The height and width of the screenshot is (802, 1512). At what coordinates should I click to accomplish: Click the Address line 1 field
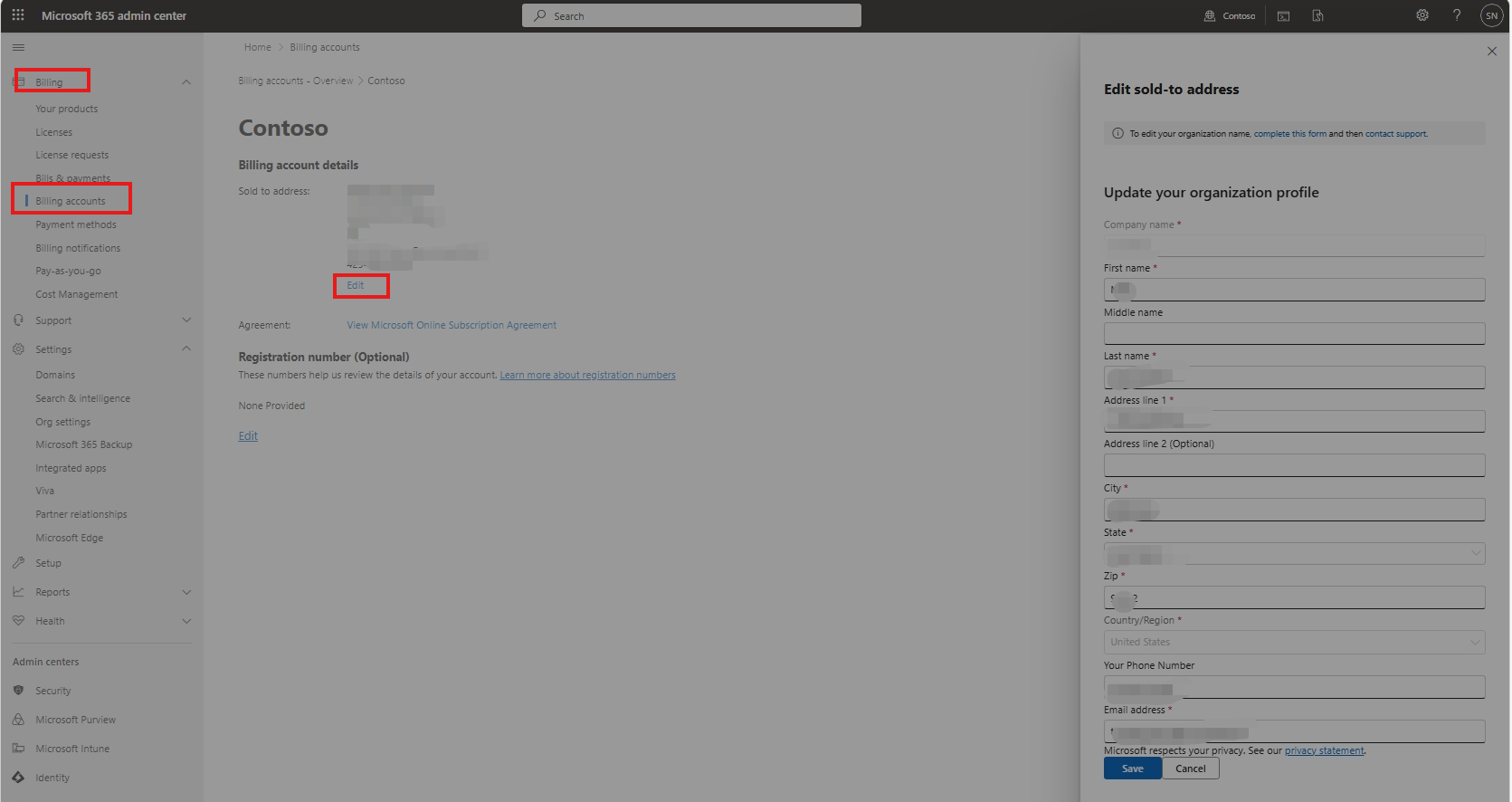[x=1294, y=421]
